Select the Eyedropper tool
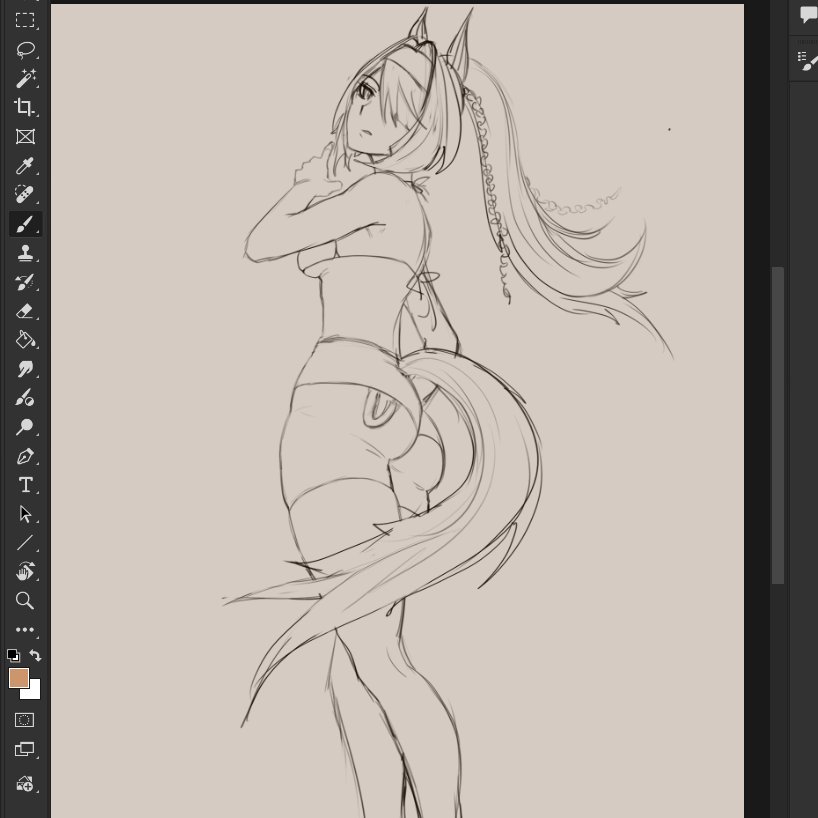Screen dimensions: 818x818 [25, 166]
